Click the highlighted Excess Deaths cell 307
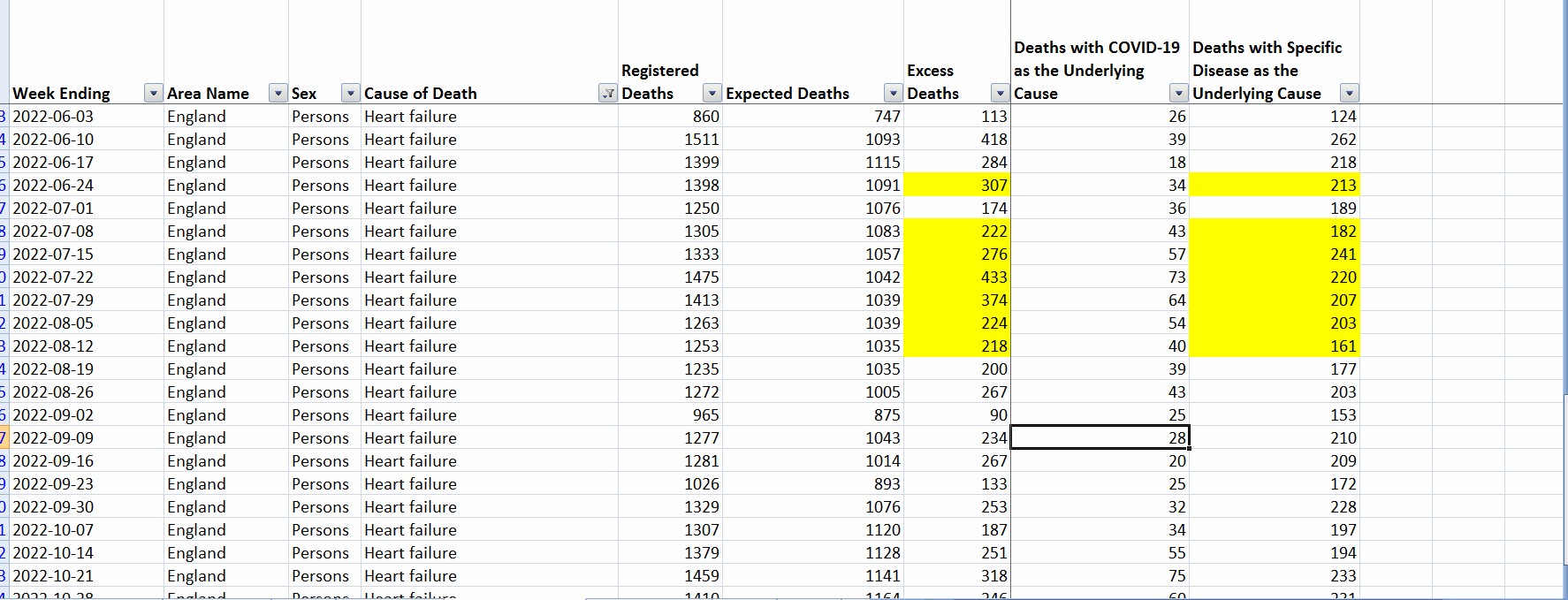Viewport: 1568px width, 600px height. [957, 185]
